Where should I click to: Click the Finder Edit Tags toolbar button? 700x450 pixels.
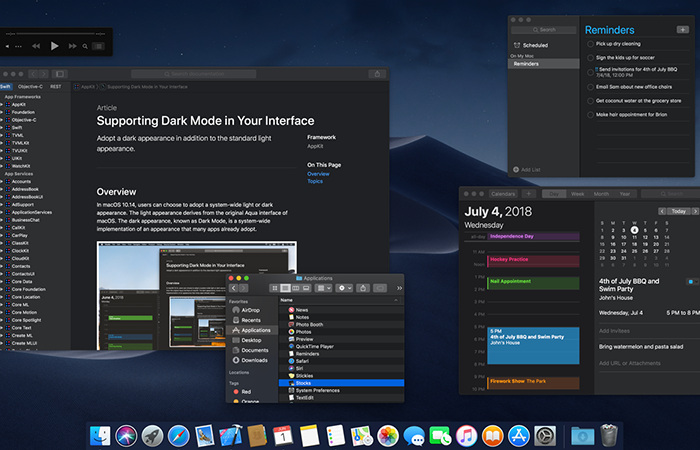380,288
